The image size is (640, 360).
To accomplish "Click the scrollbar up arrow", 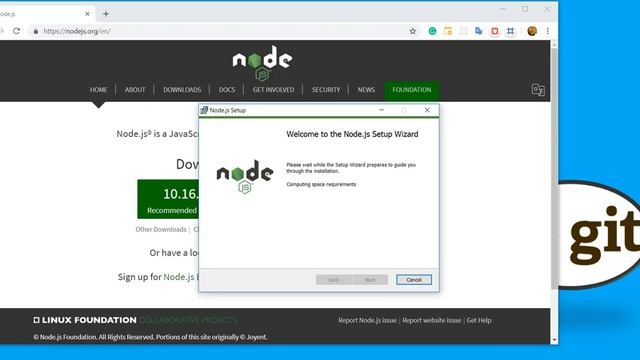I will [x=554, y=44].
